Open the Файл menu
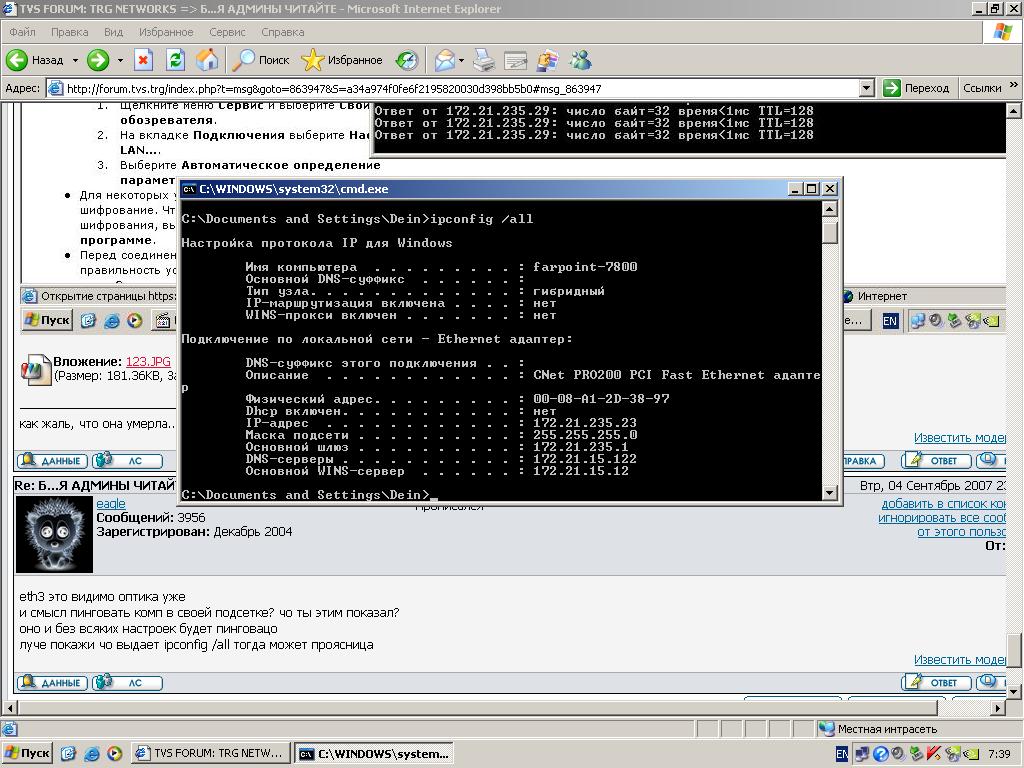This screenshot has width=1024, height=768. pos(22,32)
